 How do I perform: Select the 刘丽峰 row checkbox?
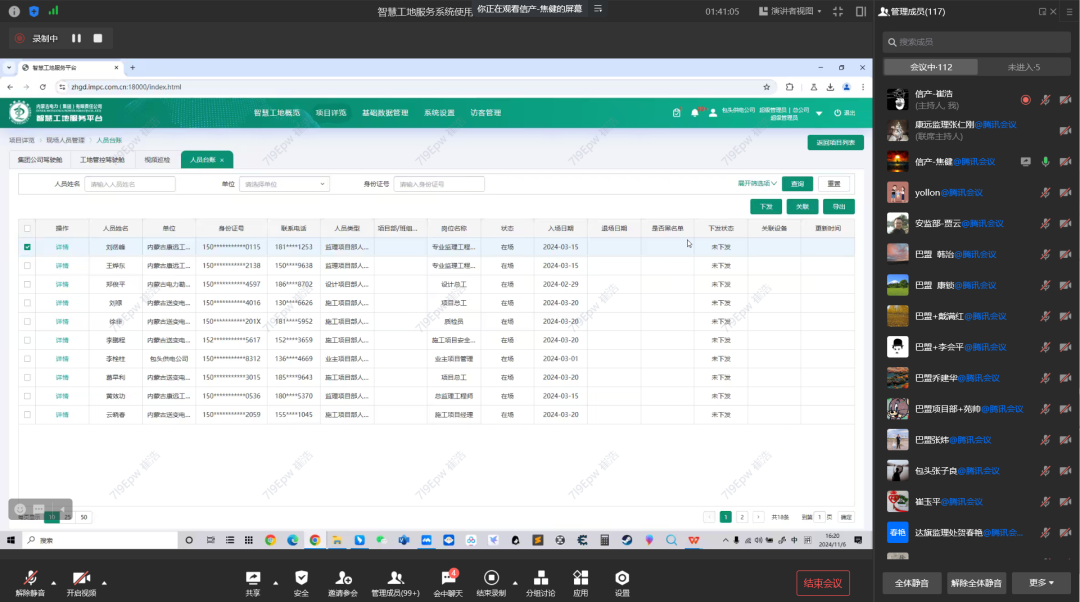(28, 247)
